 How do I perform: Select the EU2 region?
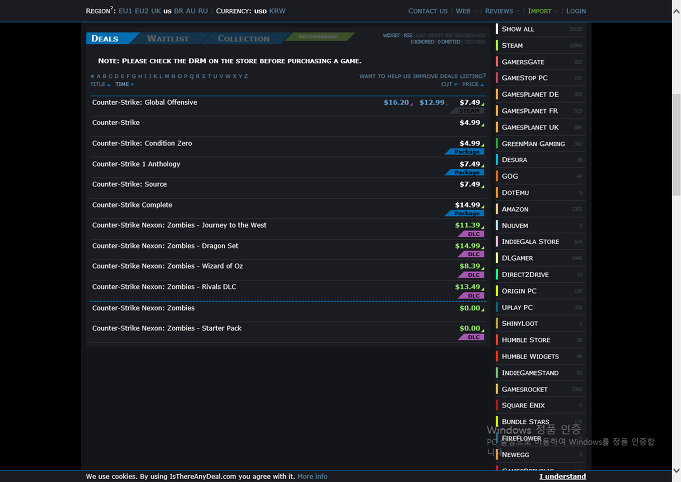pyautogui.click(x=142, y=11)
